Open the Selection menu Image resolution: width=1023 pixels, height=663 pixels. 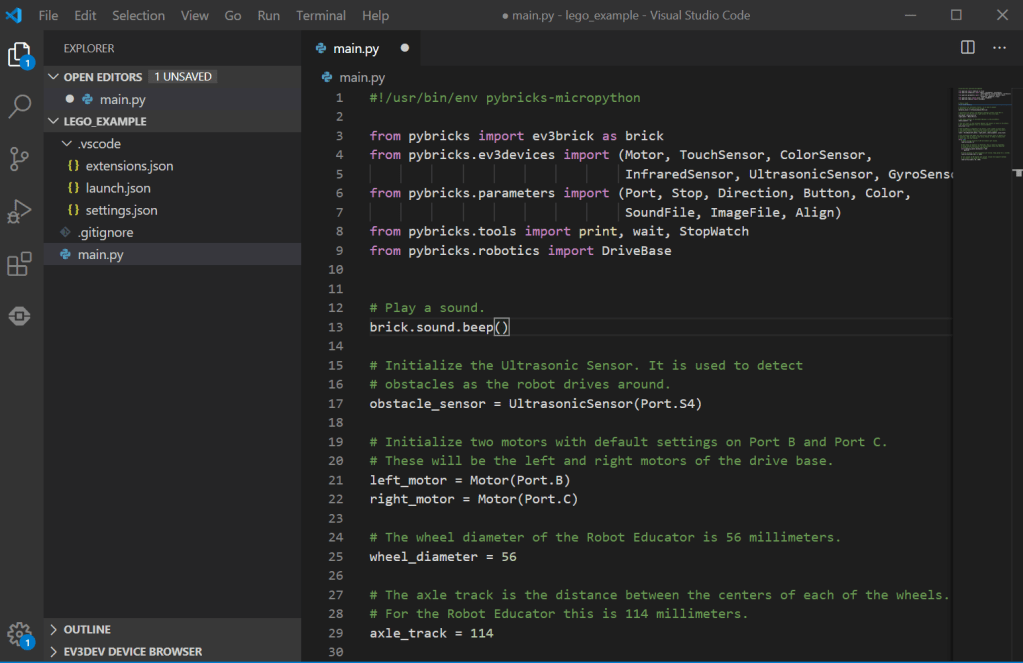click(138, 15)
